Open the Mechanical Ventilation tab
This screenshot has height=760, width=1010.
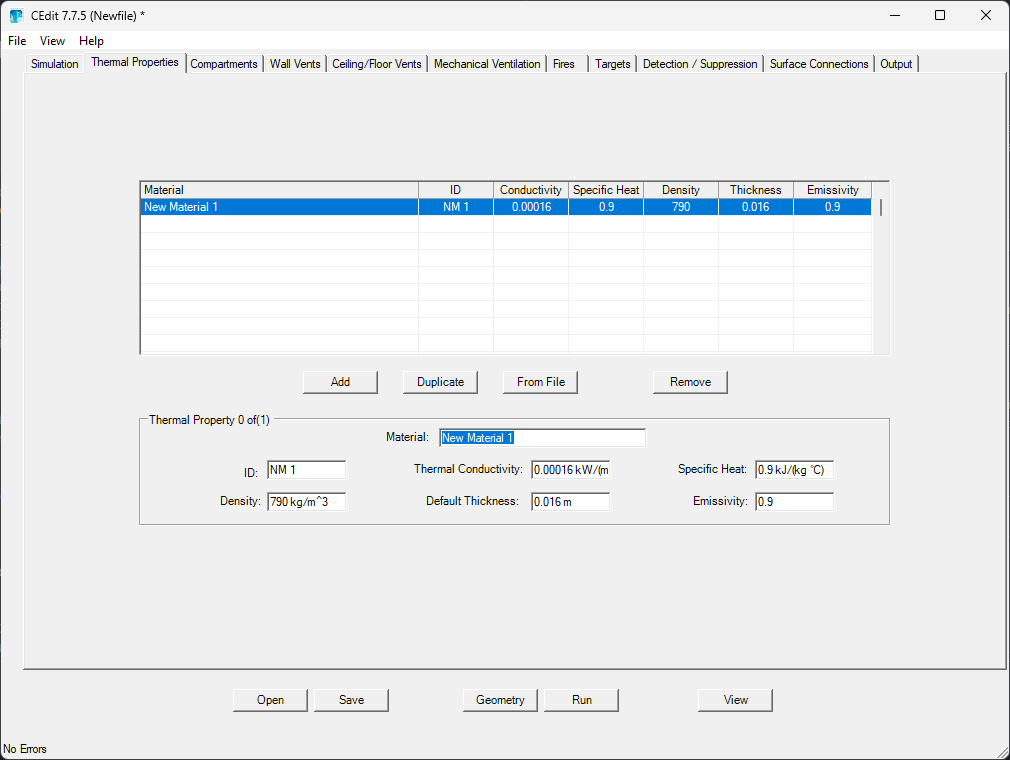487,64
